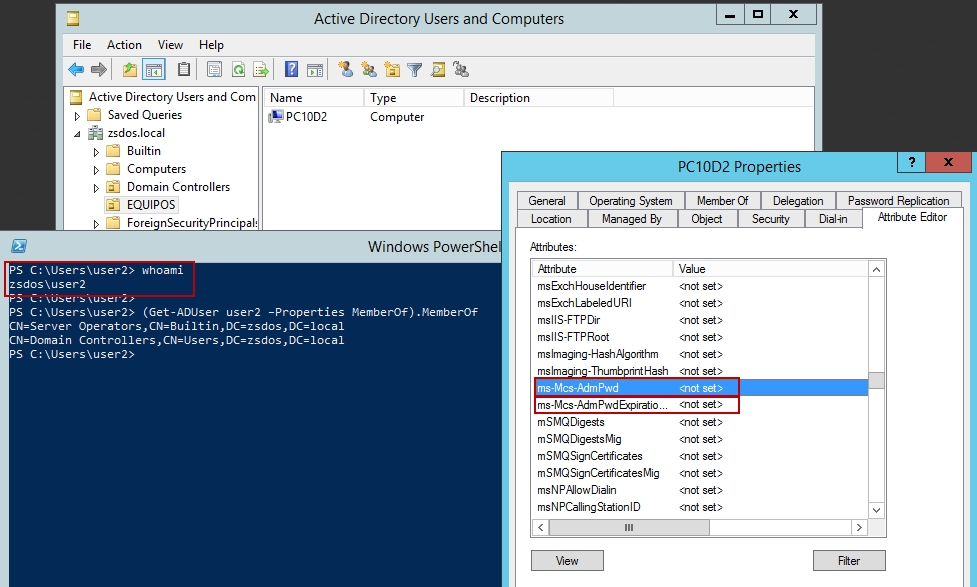Sort by the Type column header
This screenshot has width=977, height=587.
tap(414, 98)
